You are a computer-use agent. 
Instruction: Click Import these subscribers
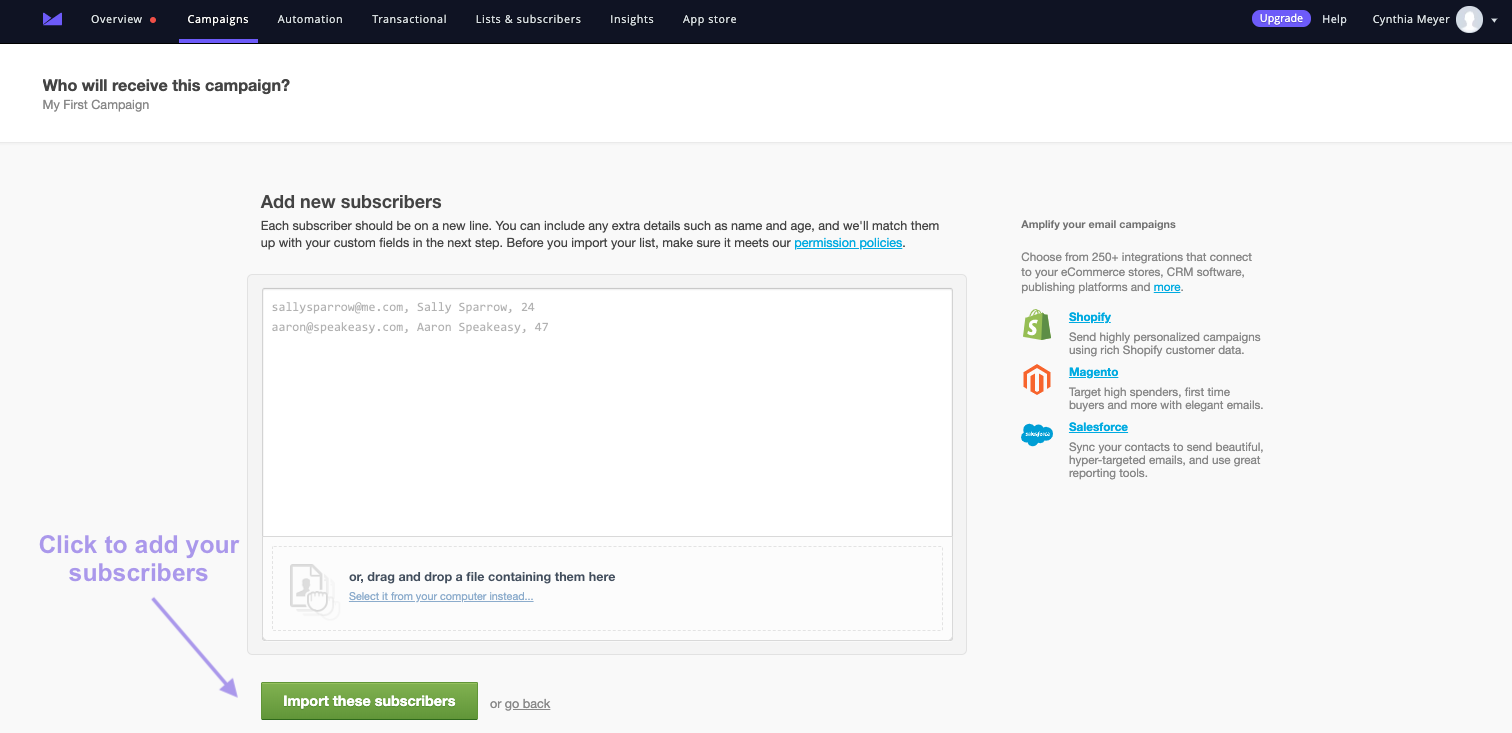click(x=369, y=700)
